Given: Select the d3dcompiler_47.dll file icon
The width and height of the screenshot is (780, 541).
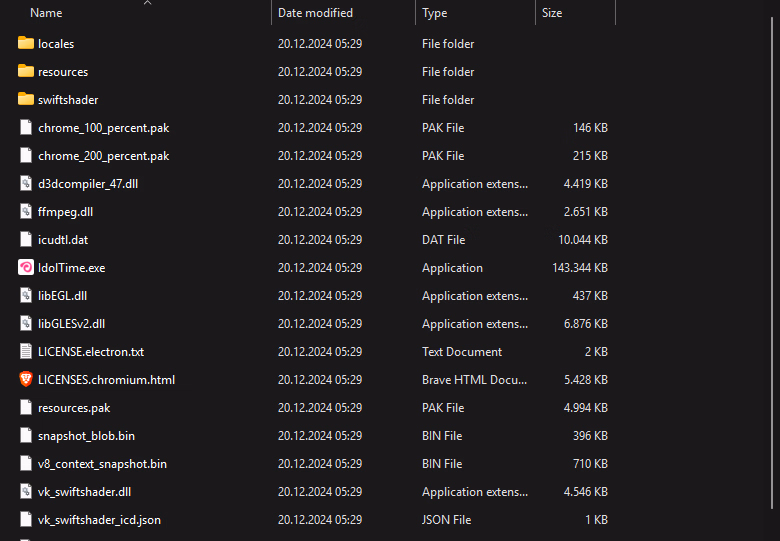Looking at the screenshot, I should [x=26, y=184].
